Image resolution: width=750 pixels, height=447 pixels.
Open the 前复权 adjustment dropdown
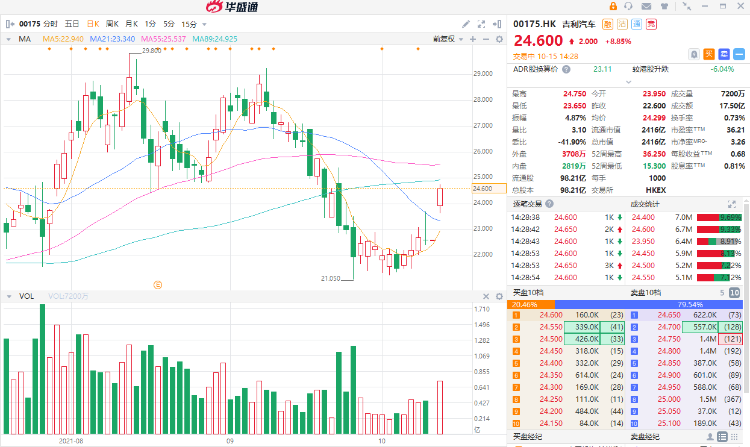point(443,39)
